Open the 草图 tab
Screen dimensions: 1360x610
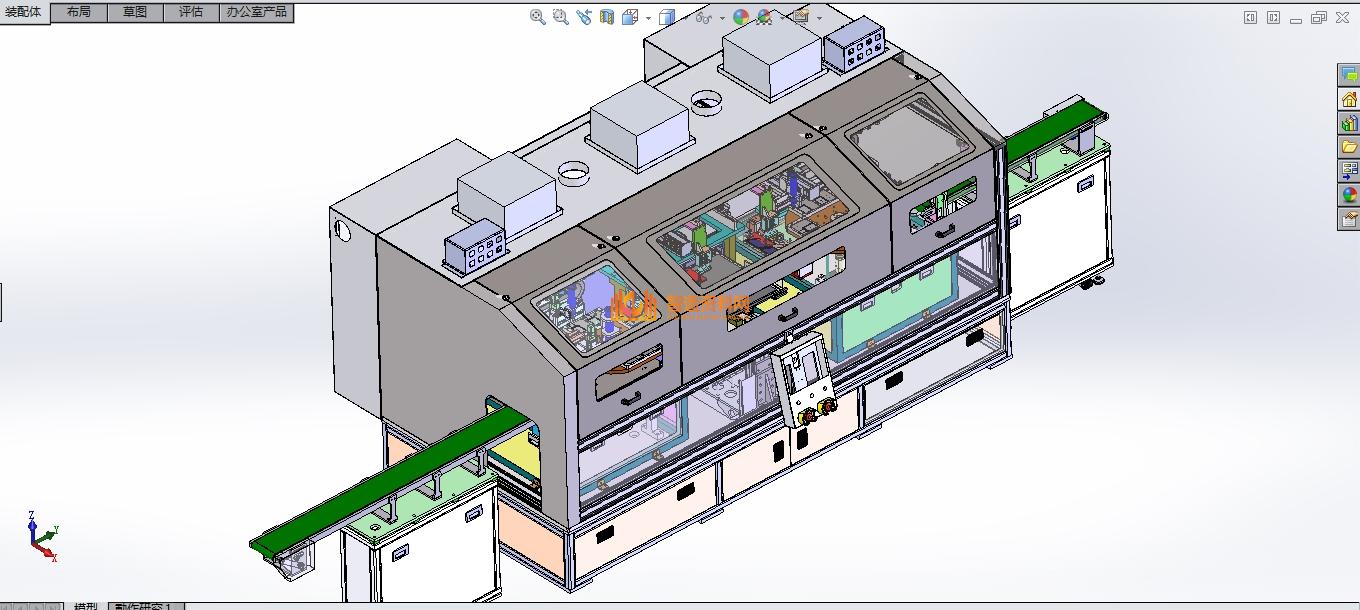pyautogui.click(x=135, y=12)
